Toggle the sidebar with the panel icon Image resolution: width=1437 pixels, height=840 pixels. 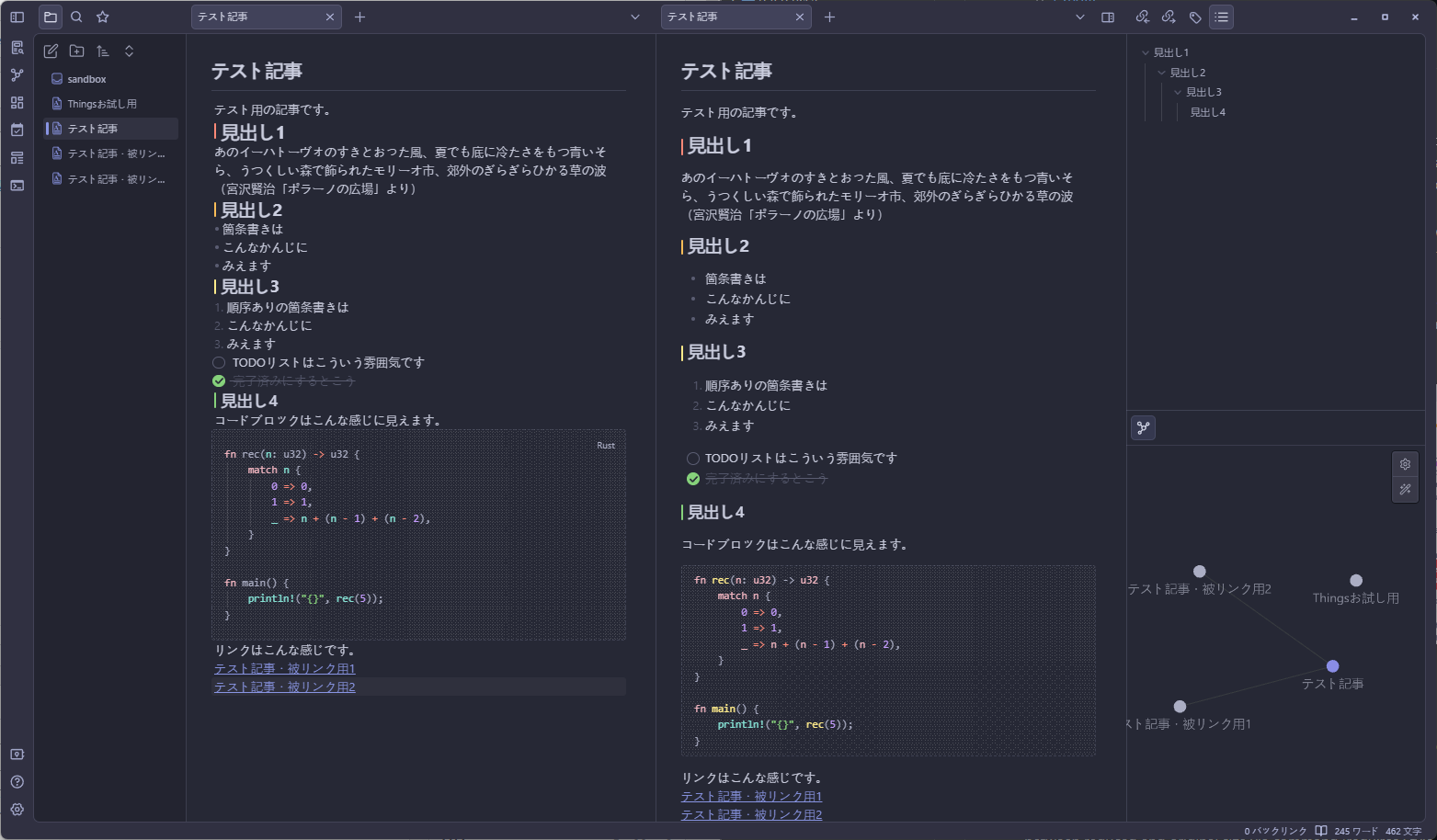click(17, 17)
